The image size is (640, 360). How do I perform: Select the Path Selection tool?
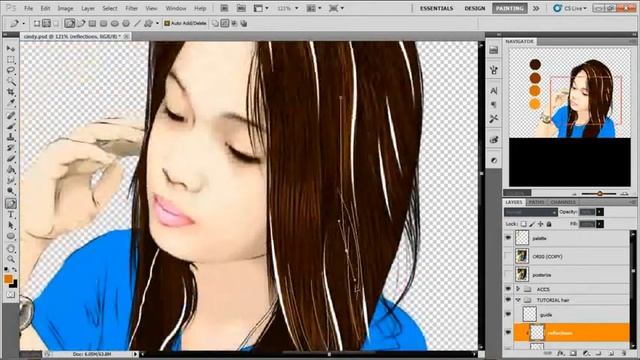tap(11, 225)
